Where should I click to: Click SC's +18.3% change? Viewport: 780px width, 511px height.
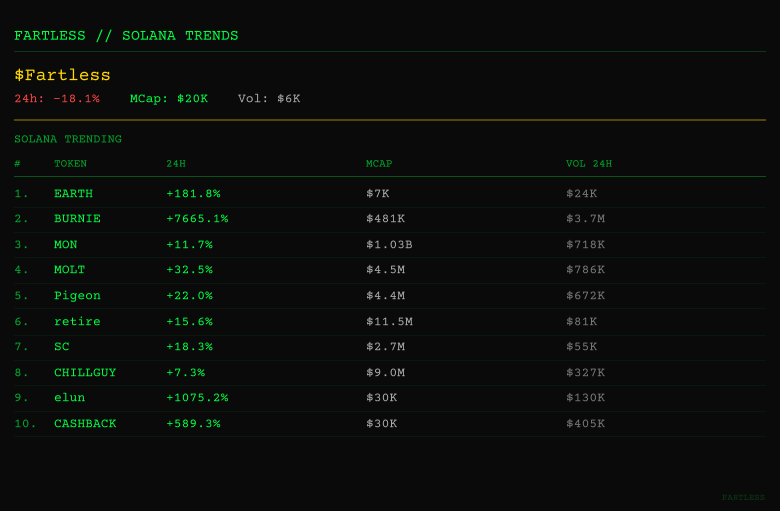(189, 346)
